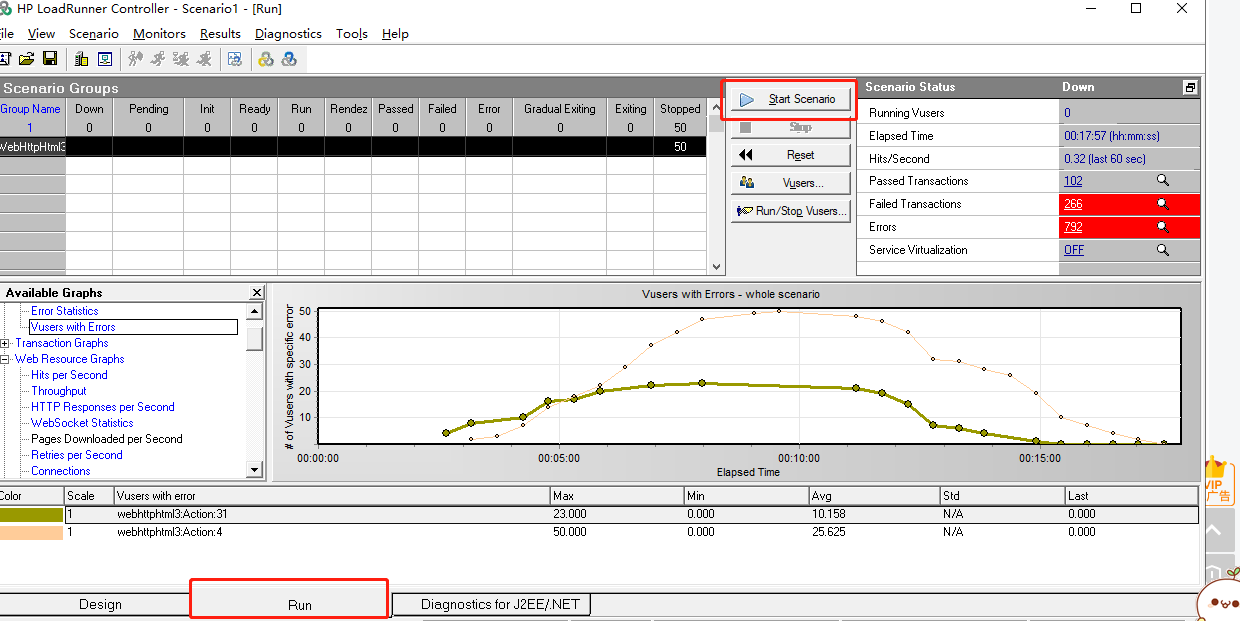Click the Service Virtualization OFF link
This screenshot has width=1240, height=621.
tap(1074, 250)
